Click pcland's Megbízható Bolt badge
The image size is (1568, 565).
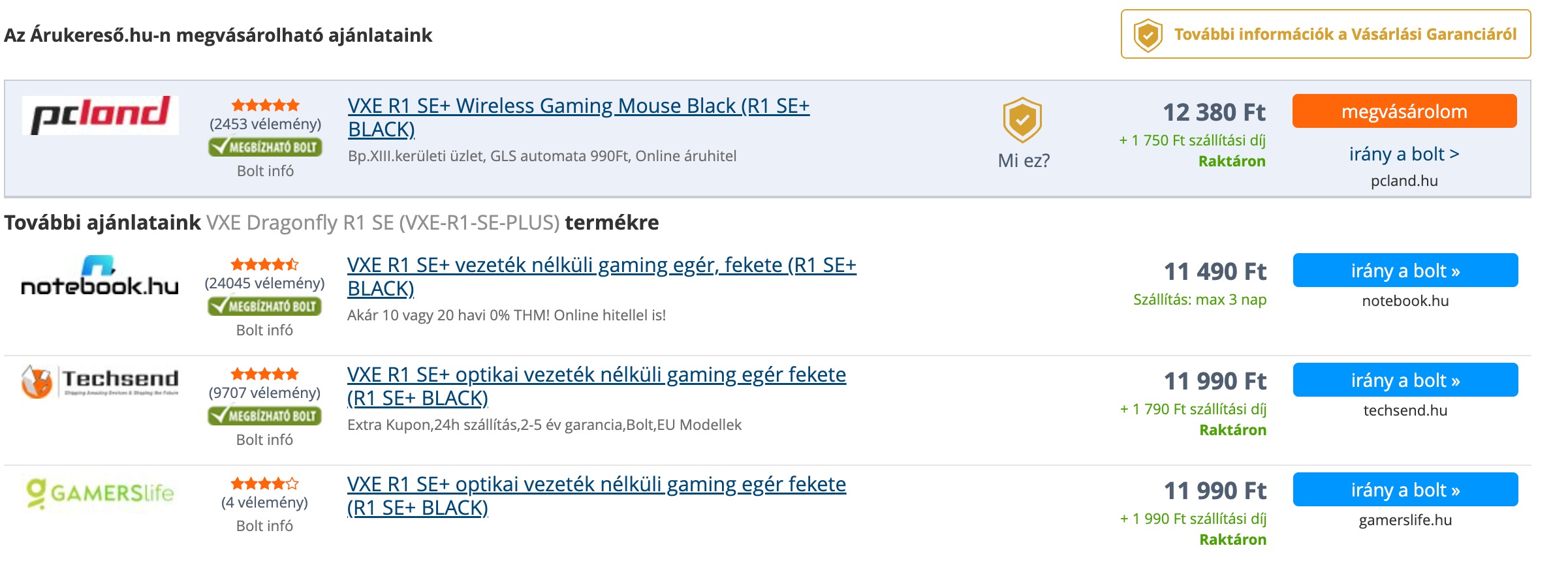click(x=266, y=147)
